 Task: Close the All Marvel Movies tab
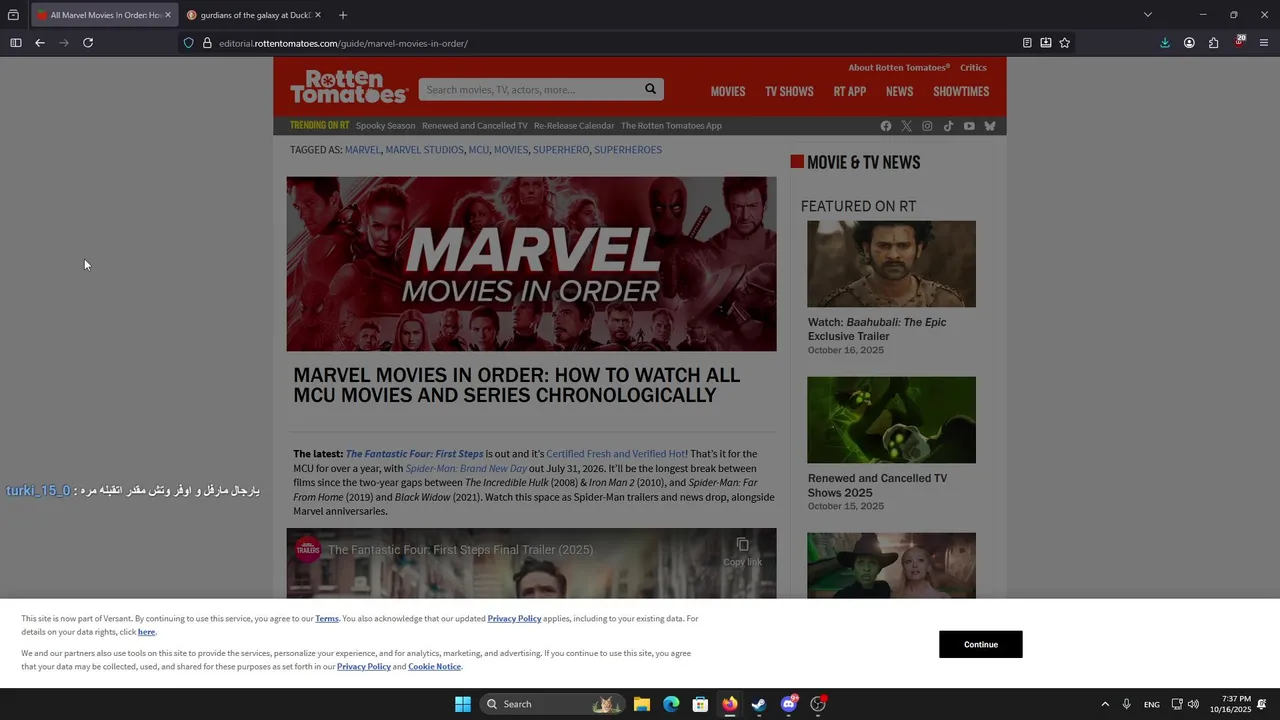pyautogui.click(x=167, y=15)
